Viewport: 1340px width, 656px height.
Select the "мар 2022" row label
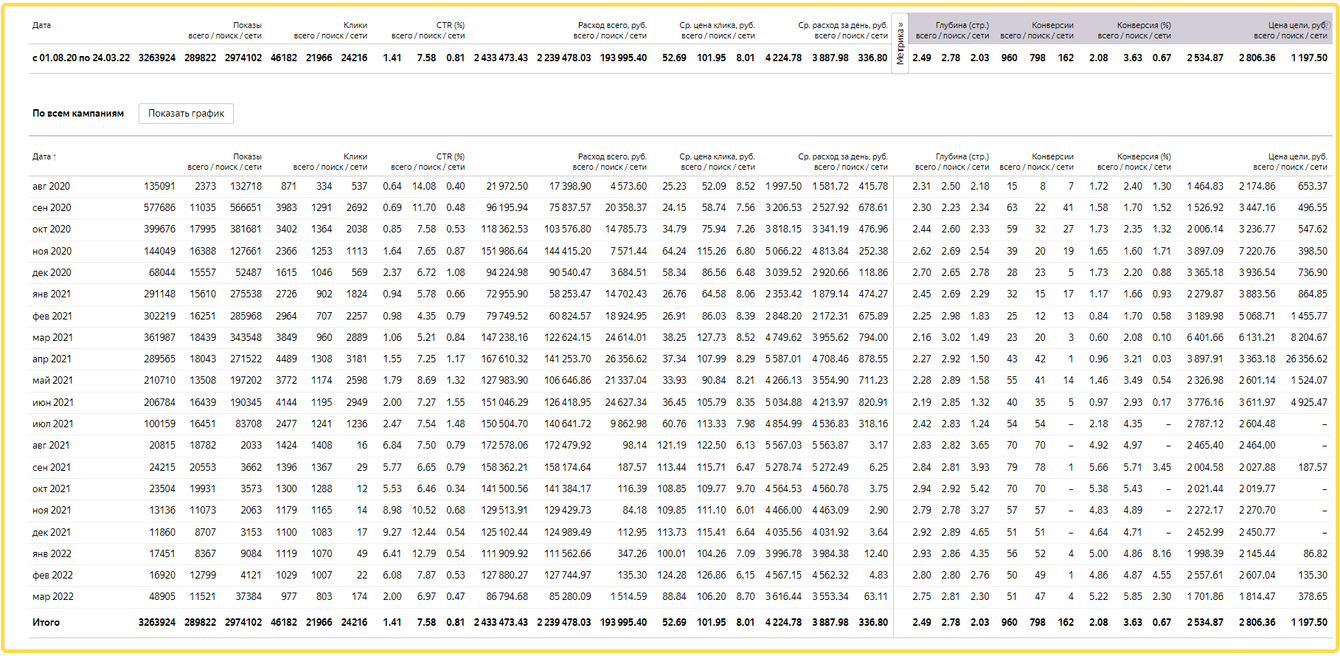(52, 597)
